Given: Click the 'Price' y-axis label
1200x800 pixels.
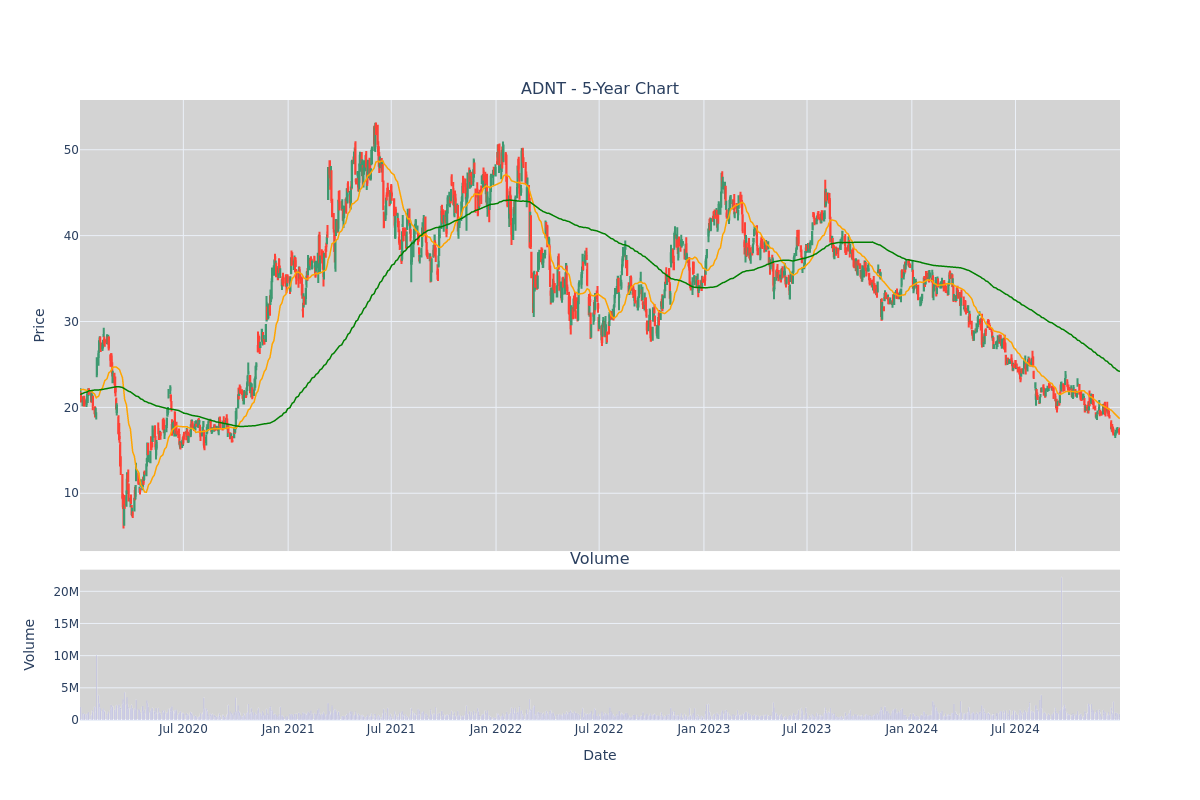Looking at the screenshot, I should tap(40, 325).
